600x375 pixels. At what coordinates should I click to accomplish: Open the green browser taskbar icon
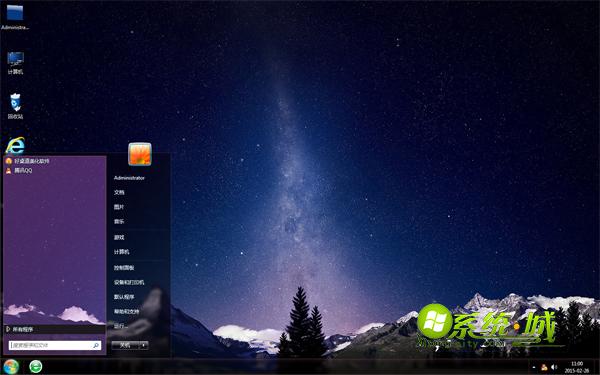tap(36, 367)
